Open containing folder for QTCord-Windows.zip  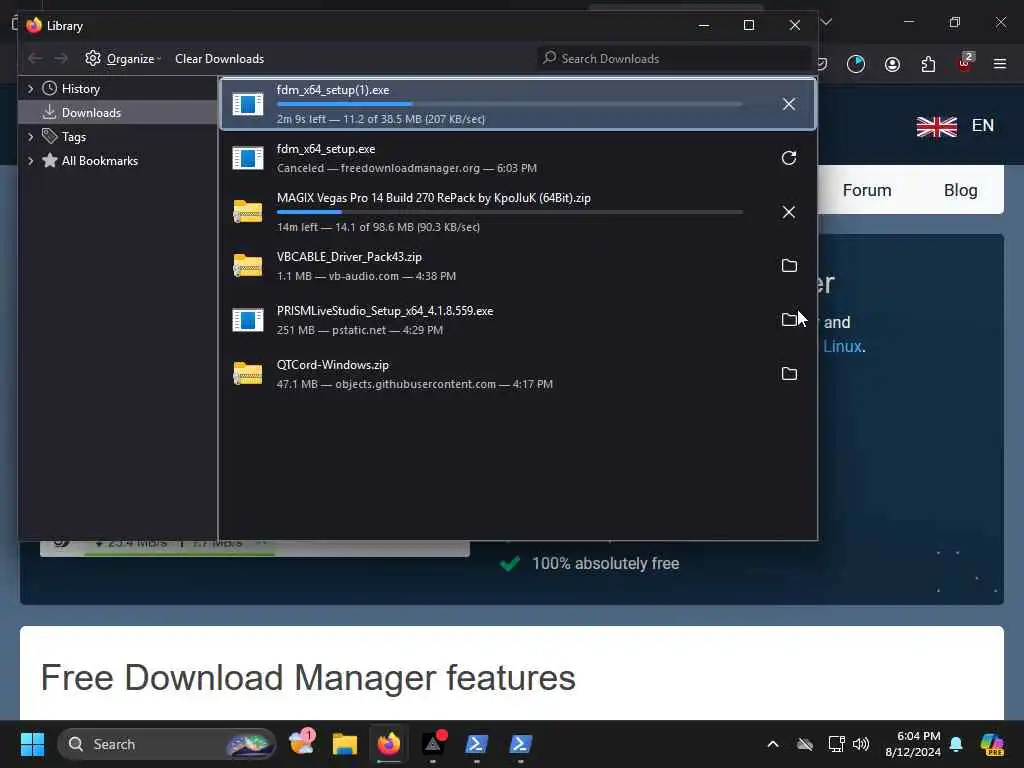[789, 374]
